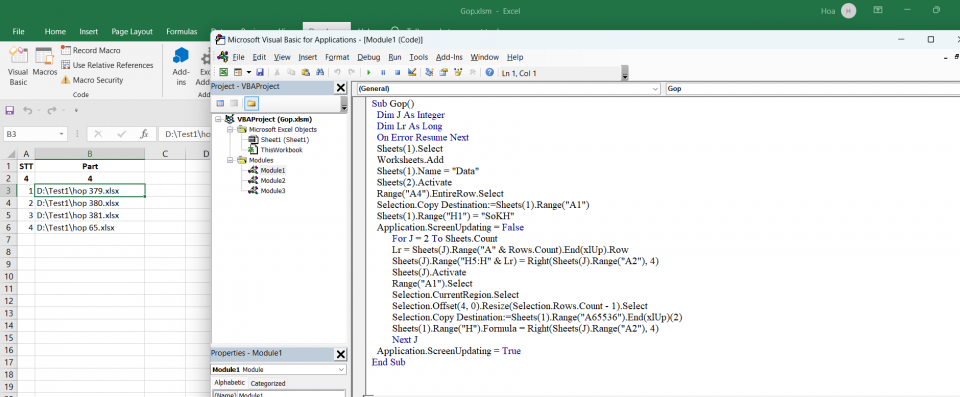The image size is (960, 397).
Task: Open VBA editor Add-Ins menu
Action: 449,57
